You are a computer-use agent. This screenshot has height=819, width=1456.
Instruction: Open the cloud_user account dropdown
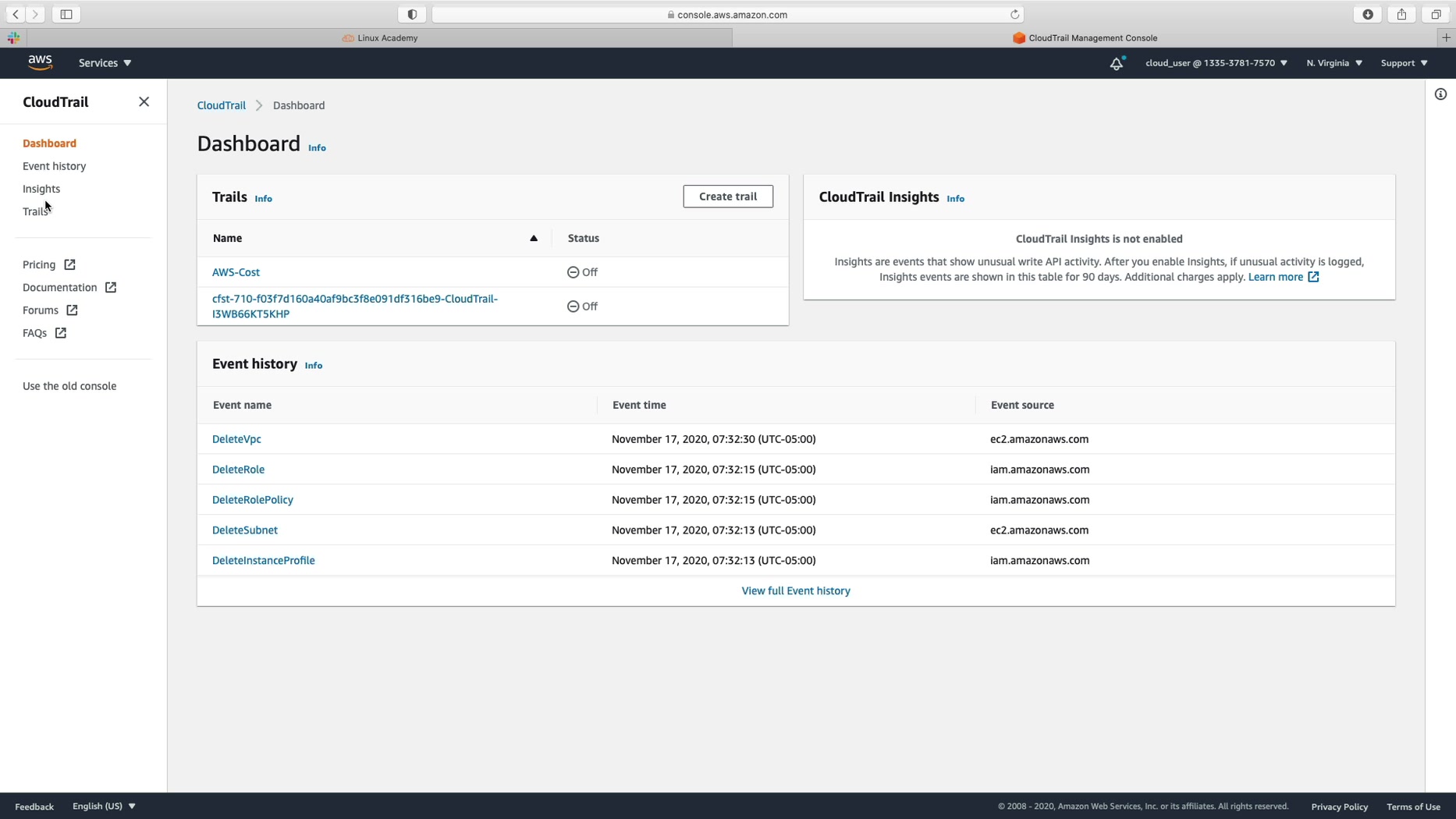pos(1216,63)
